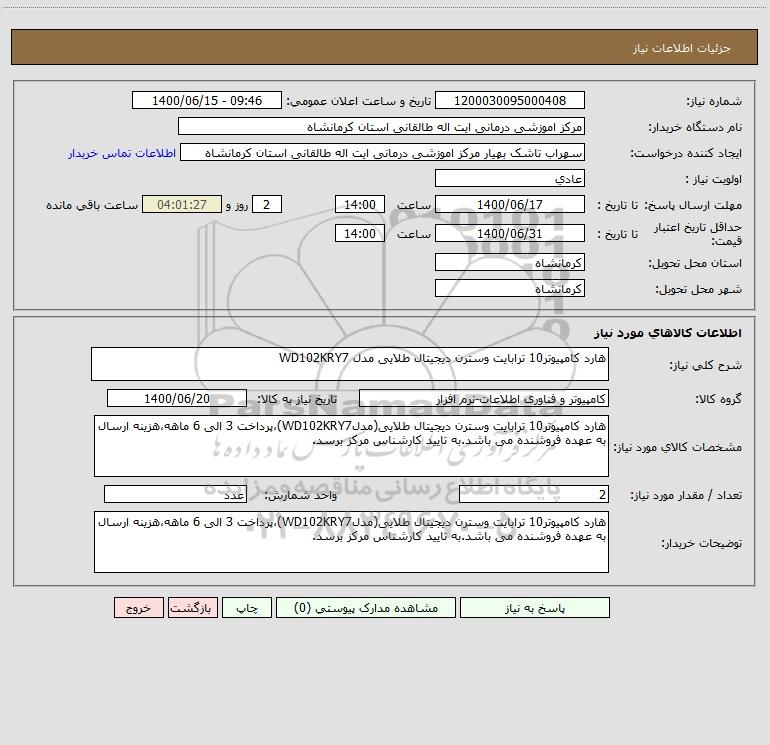Click the 'حداقل تاریخ اعتبار قیمت:' label

click(698, 234)
